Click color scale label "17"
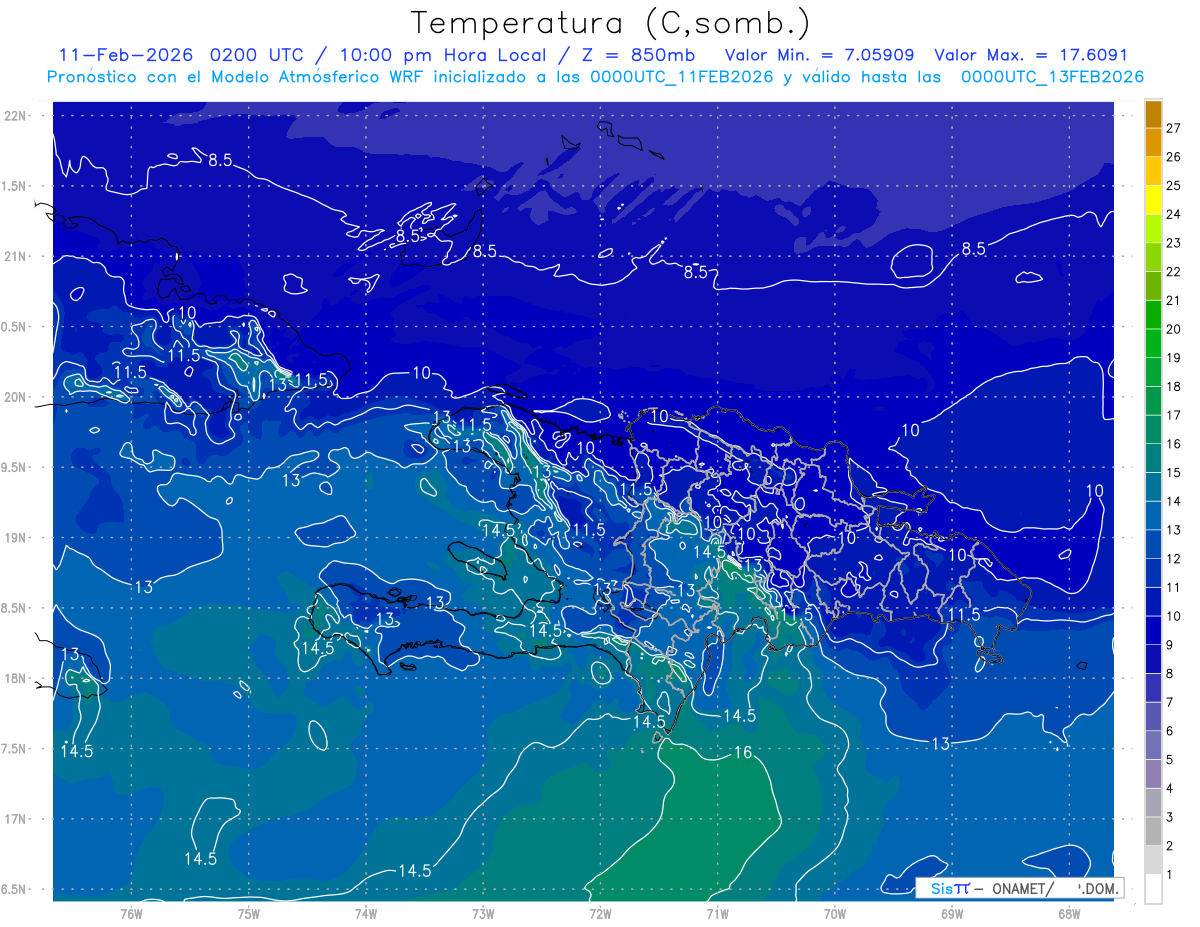Image resolution: width=1200 pixels, height=927 pixels. [x=1174, y=415]
